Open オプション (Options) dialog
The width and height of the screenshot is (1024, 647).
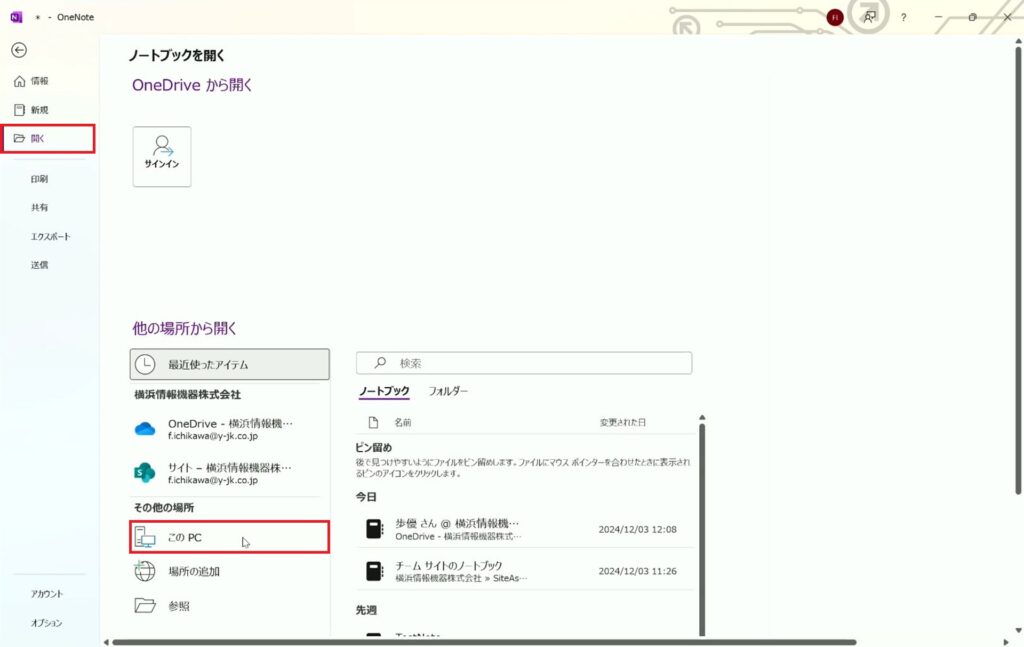tap(49, 623)
